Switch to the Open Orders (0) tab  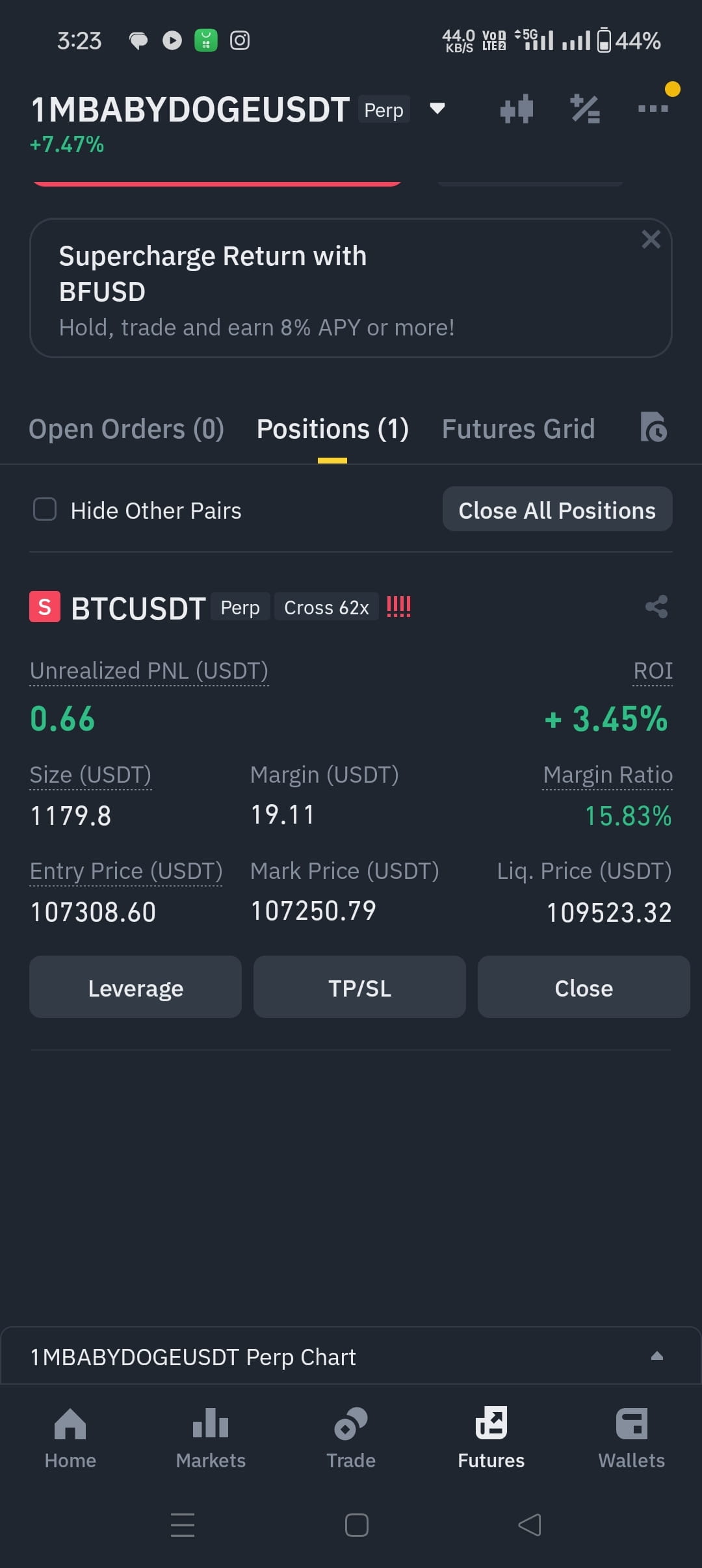(127, 429)
